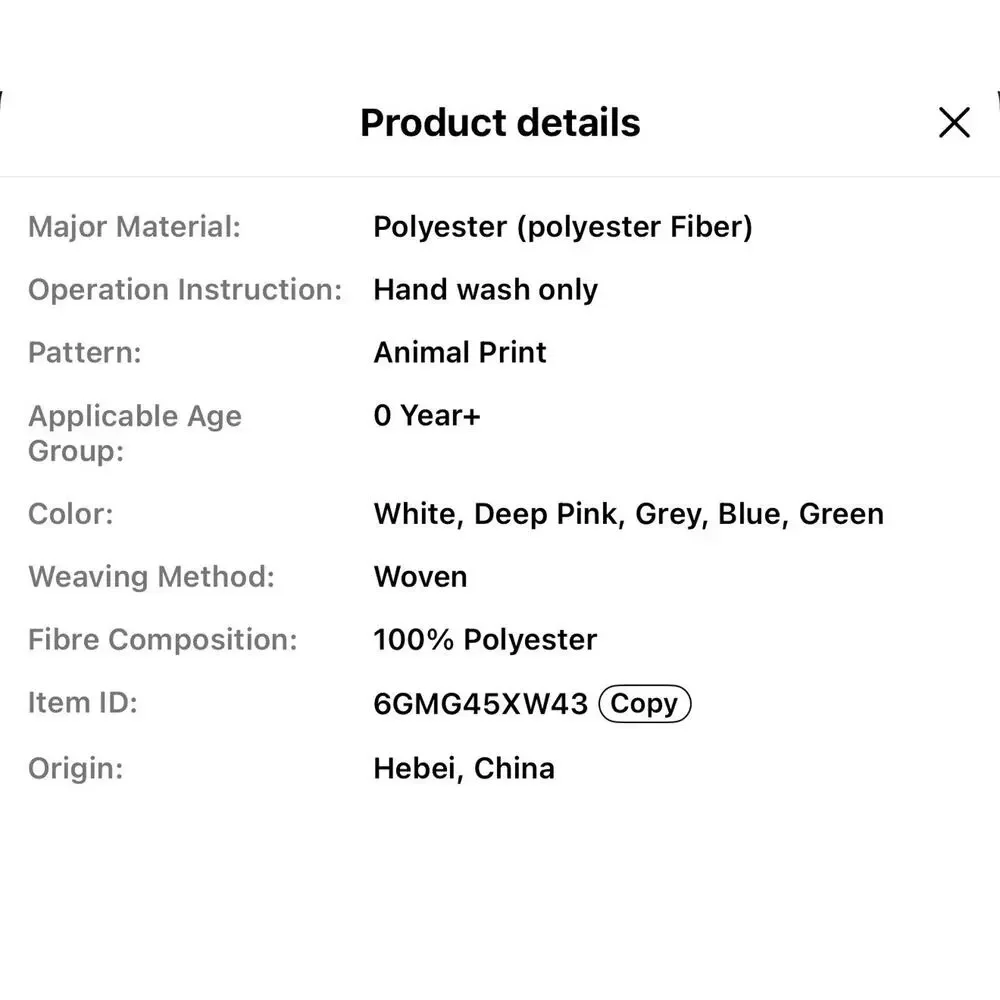Select the Origin label
Screen dimensions: 1000x1000
point(76,768)
